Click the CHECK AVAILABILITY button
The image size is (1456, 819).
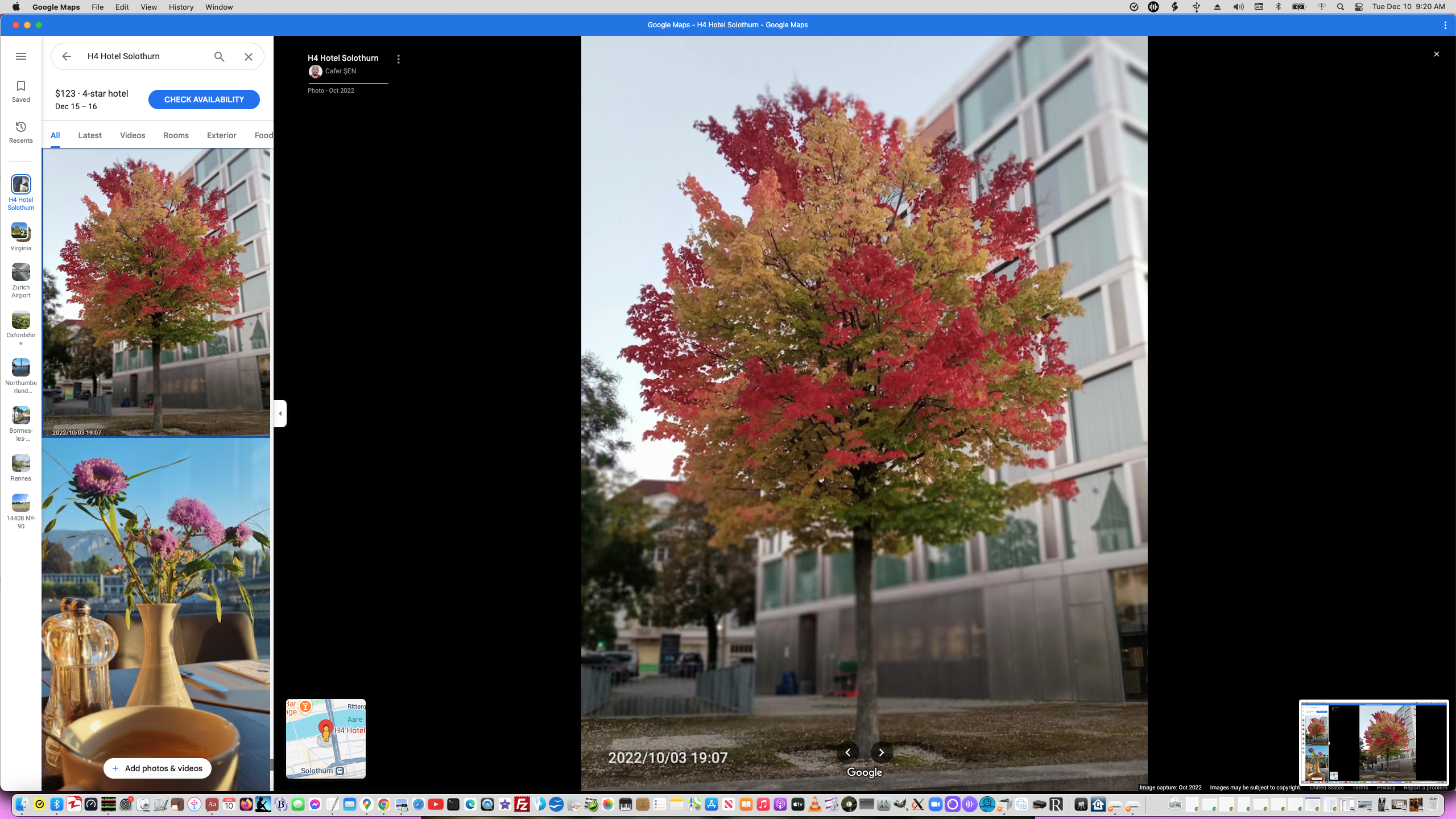pos(204,100)
